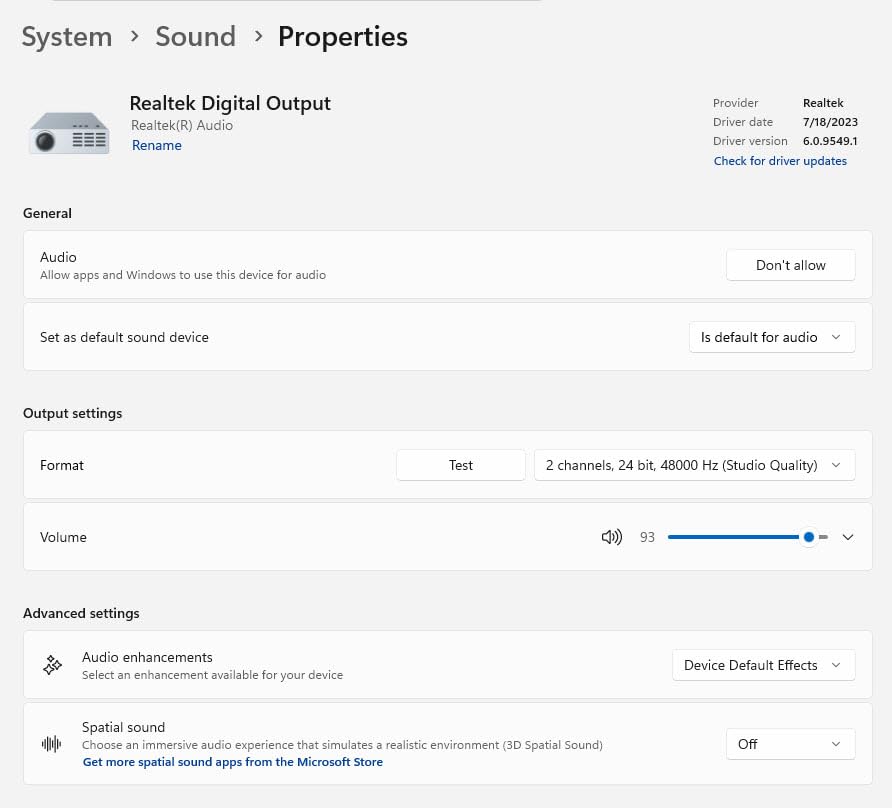The height and width of the screenshot is (808, 892).
Task: Click the General section heading
Action: pos(47,213)
